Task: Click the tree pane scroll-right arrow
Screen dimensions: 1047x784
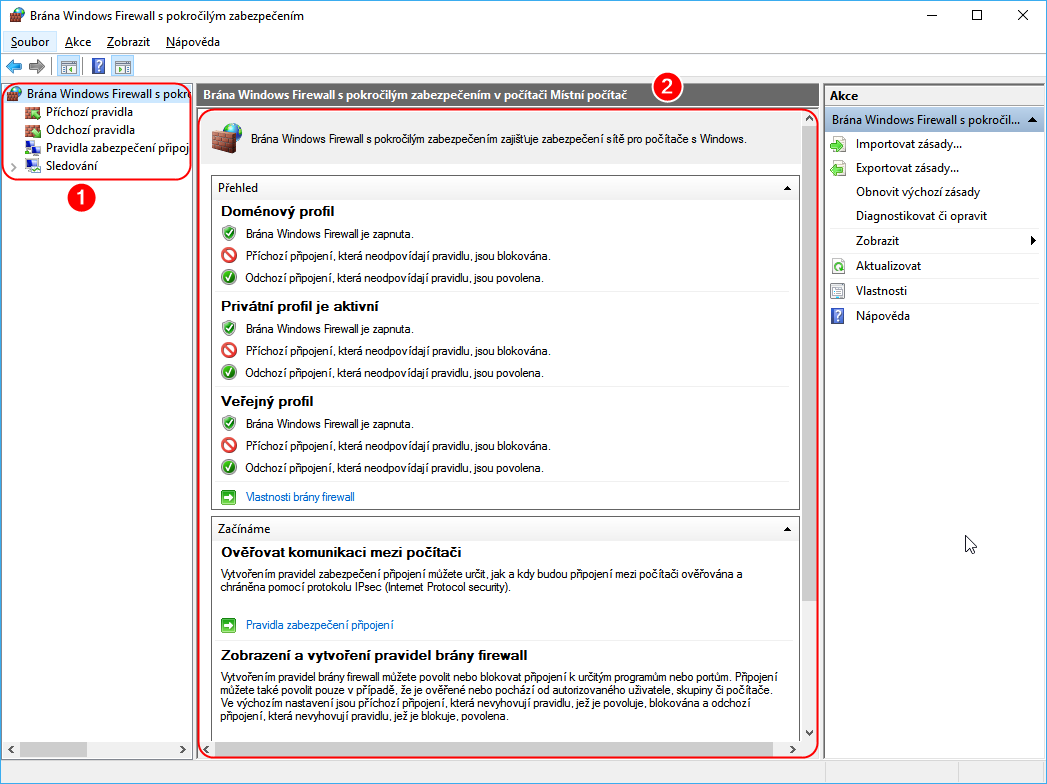Action: (183, 750)
